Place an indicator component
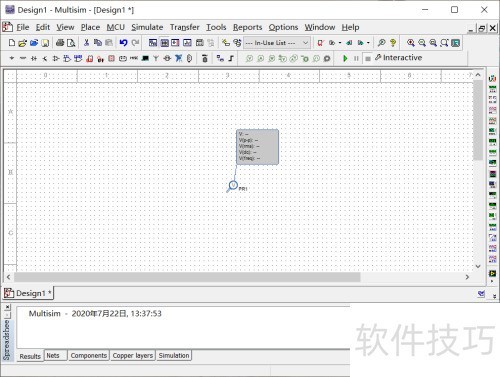The height and width of the screenshot is (377, 500). pyautogui.click(x=112, y=58)
